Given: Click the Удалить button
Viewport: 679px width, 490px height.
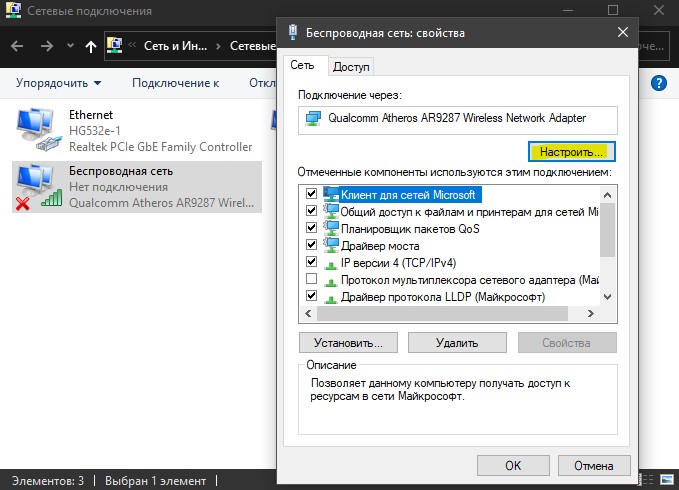Looking at the screenshot, I should [x=457, y=343].
